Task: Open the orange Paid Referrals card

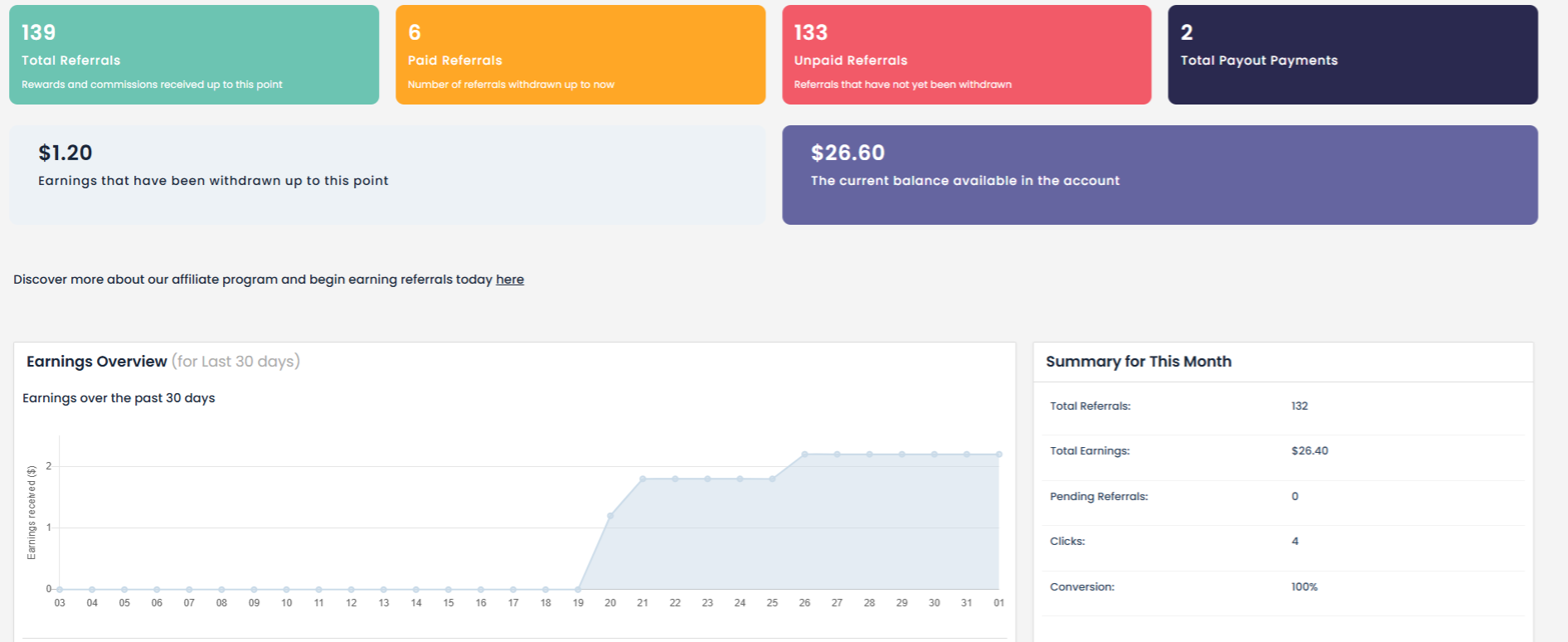Action: coord(580,55)
